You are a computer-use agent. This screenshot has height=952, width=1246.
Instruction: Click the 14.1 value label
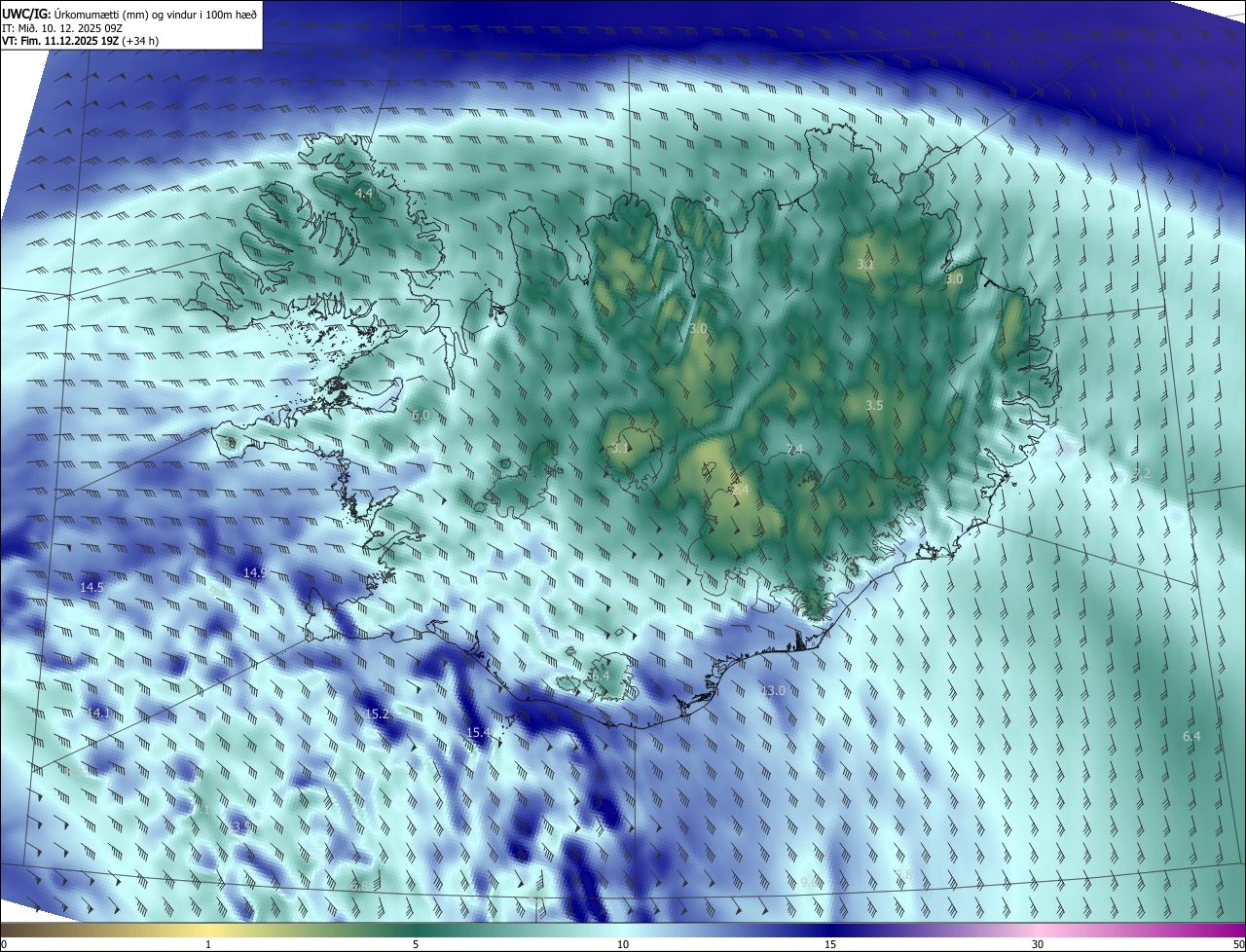click(x=98, y=713)
